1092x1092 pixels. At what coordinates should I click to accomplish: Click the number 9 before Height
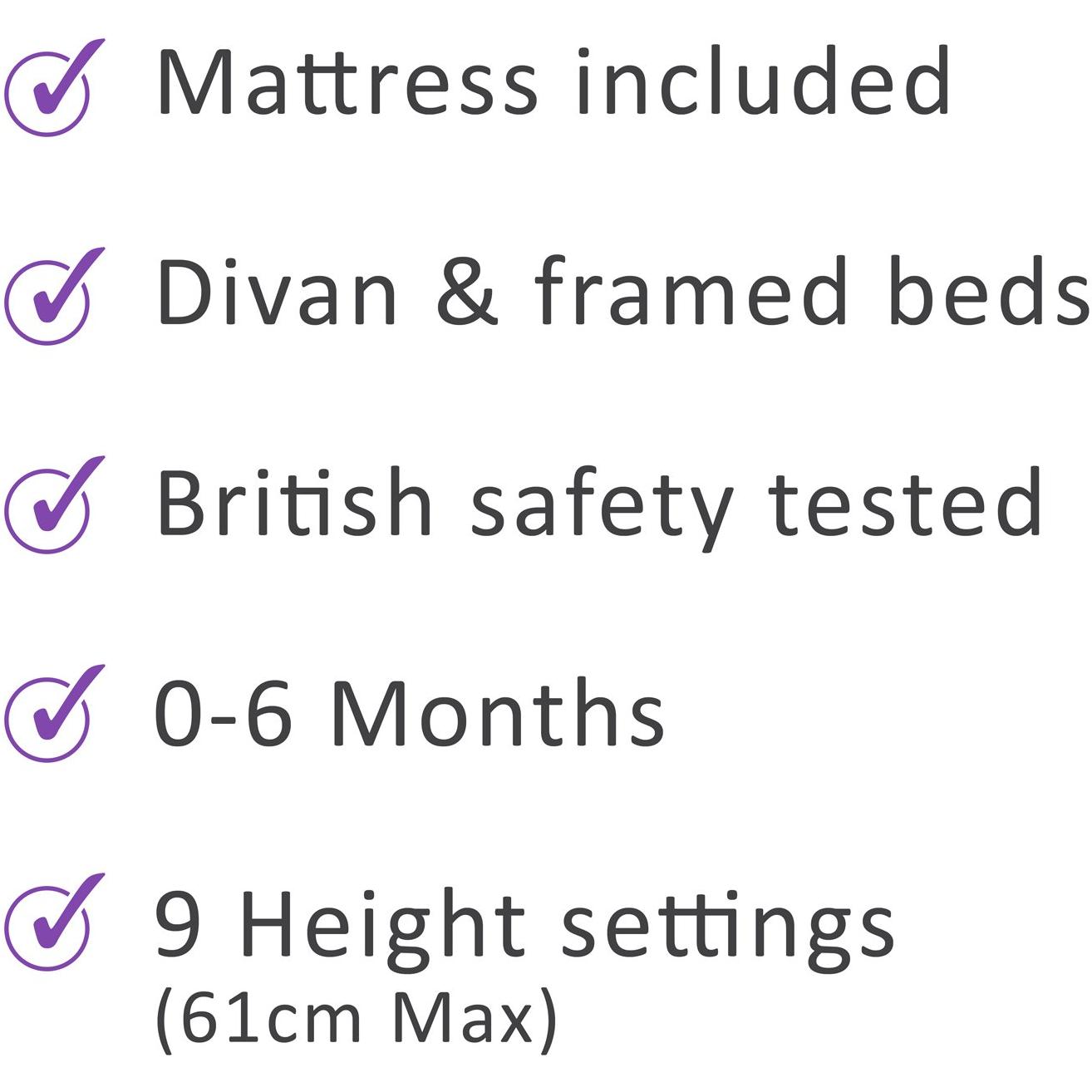click(x=178, y=924)
